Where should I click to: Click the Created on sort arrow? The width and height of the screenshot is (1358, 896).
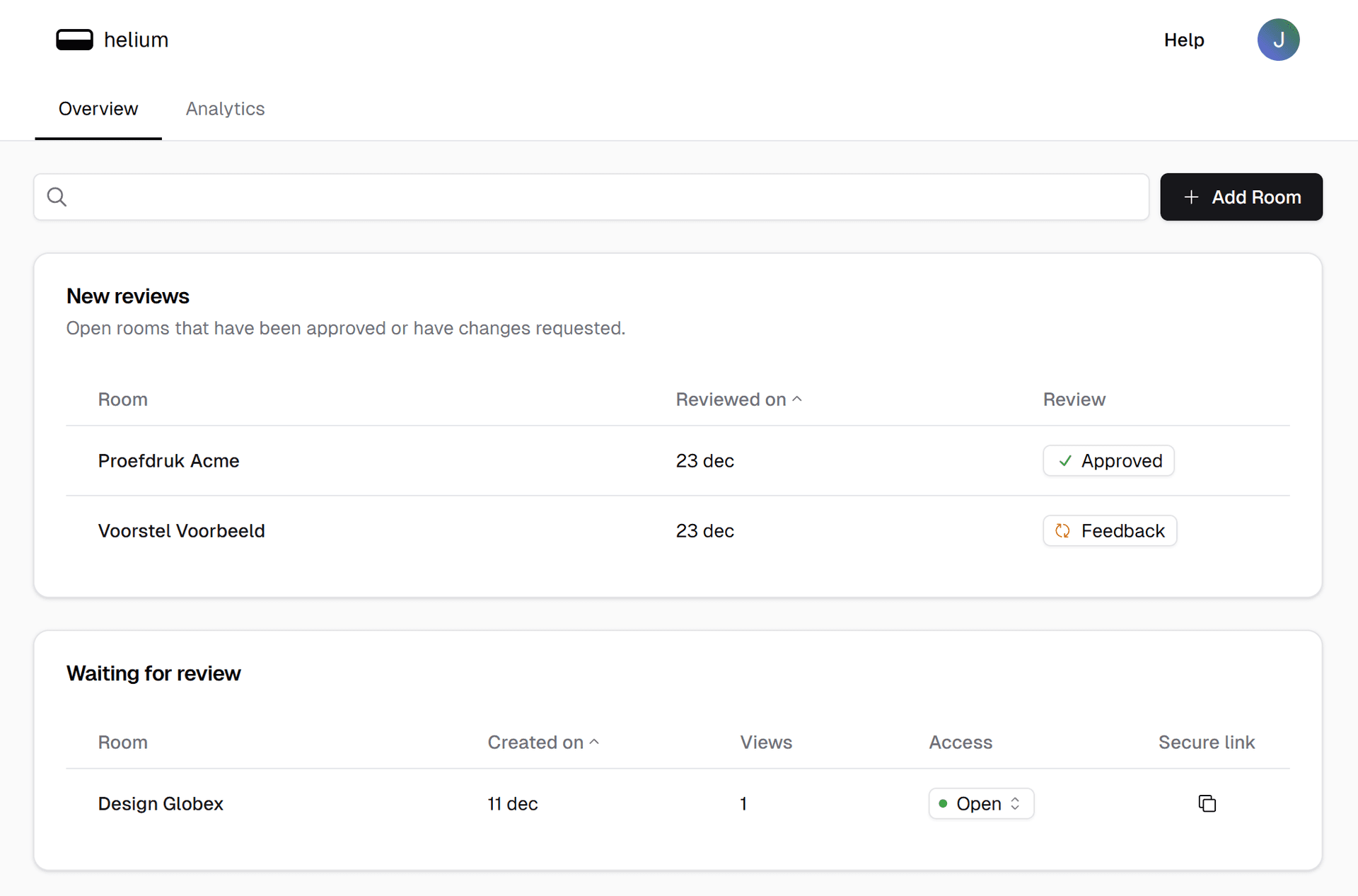click(x=594, y=742)
